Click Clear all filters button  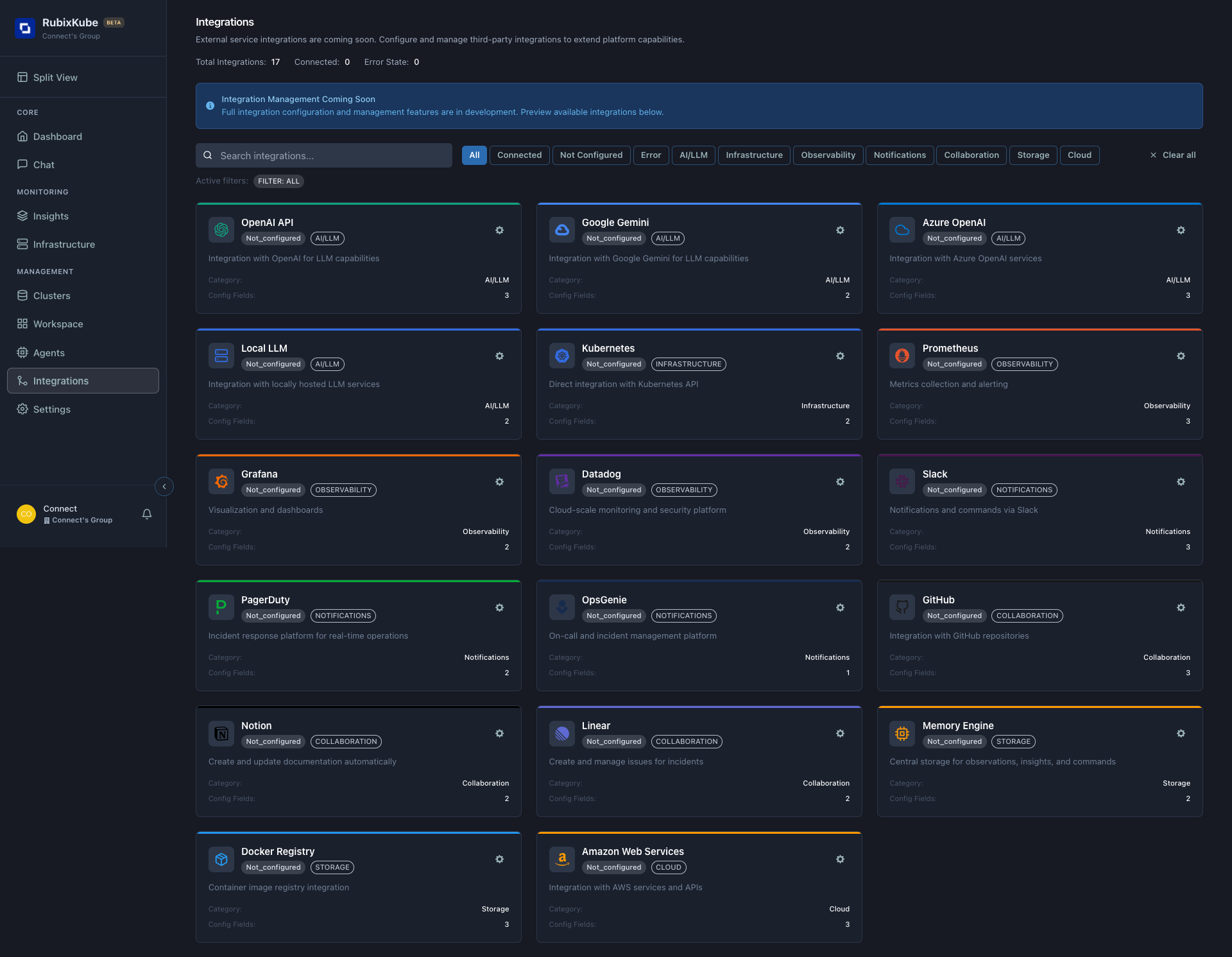pos(1172,155)
